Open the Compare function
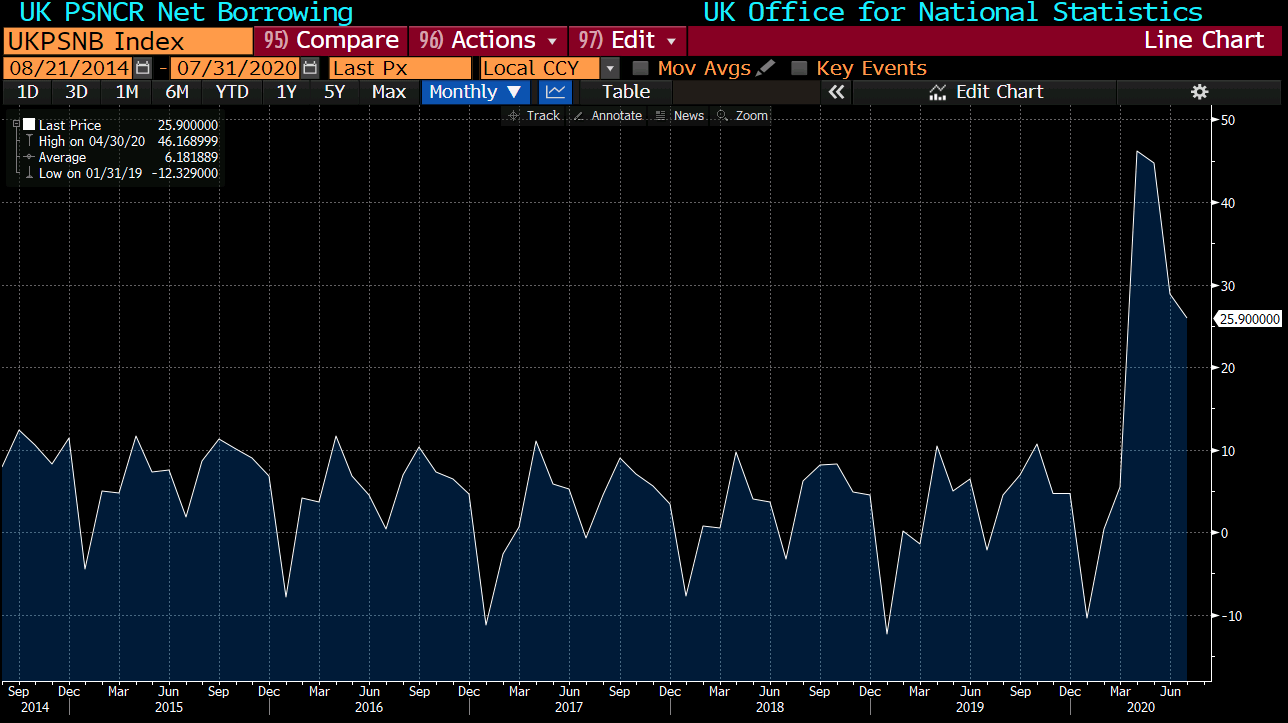 pos(331,41)
